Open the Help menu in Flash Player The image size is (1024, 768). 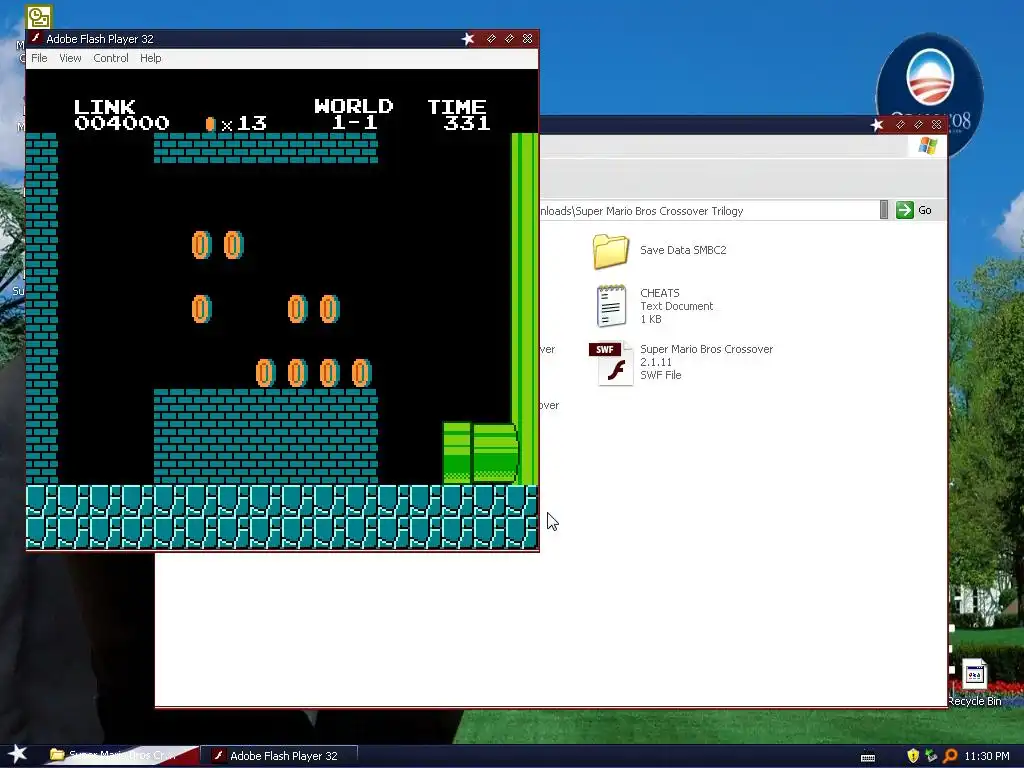(150, 58)
